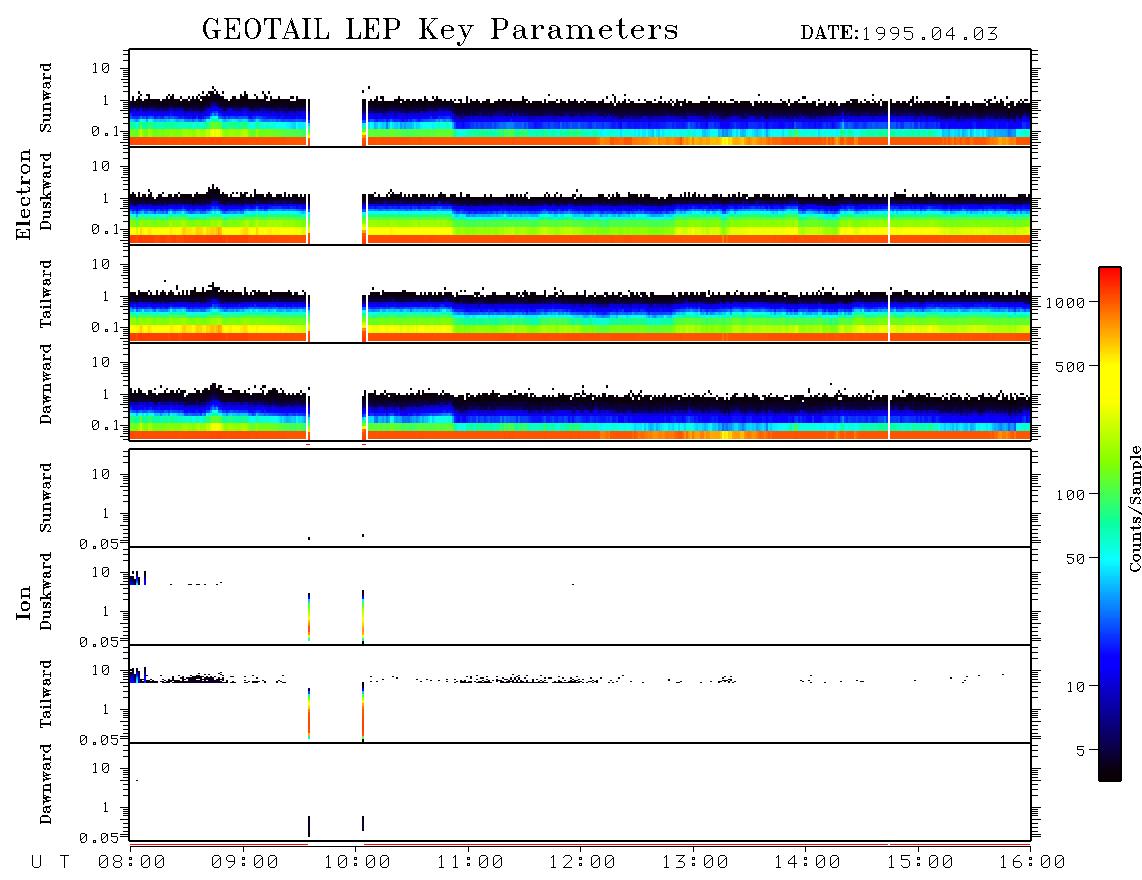Screen dimensions: 1142x880
Task: Select the "08:00" time tick label
Action: click(x=132, y=863)
